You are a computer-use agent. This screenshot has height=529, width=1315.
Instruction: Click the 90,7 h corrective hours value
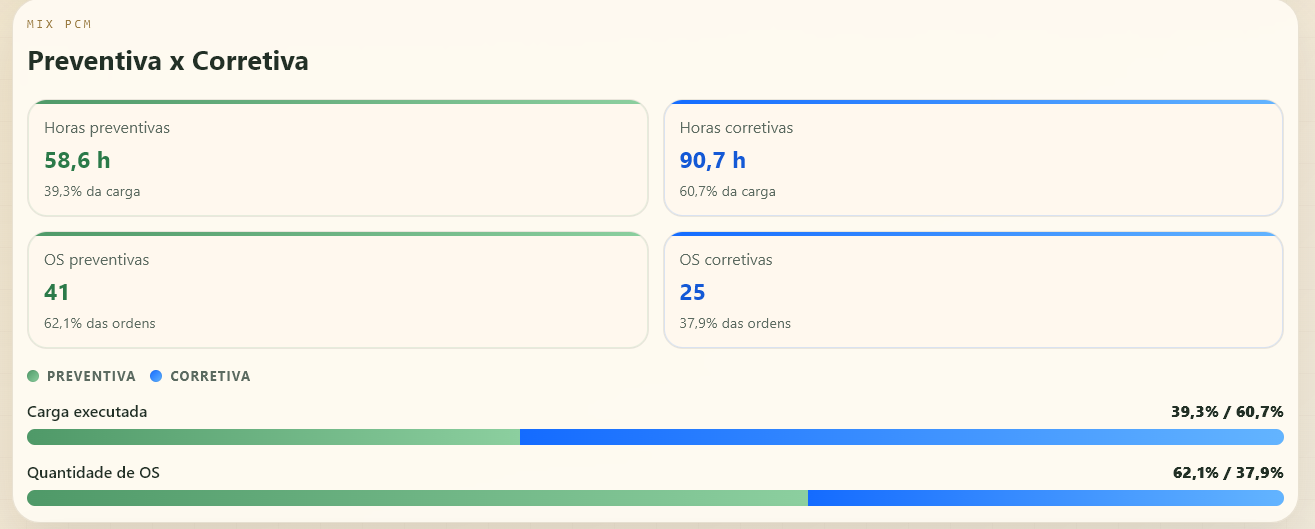[713, 160]
